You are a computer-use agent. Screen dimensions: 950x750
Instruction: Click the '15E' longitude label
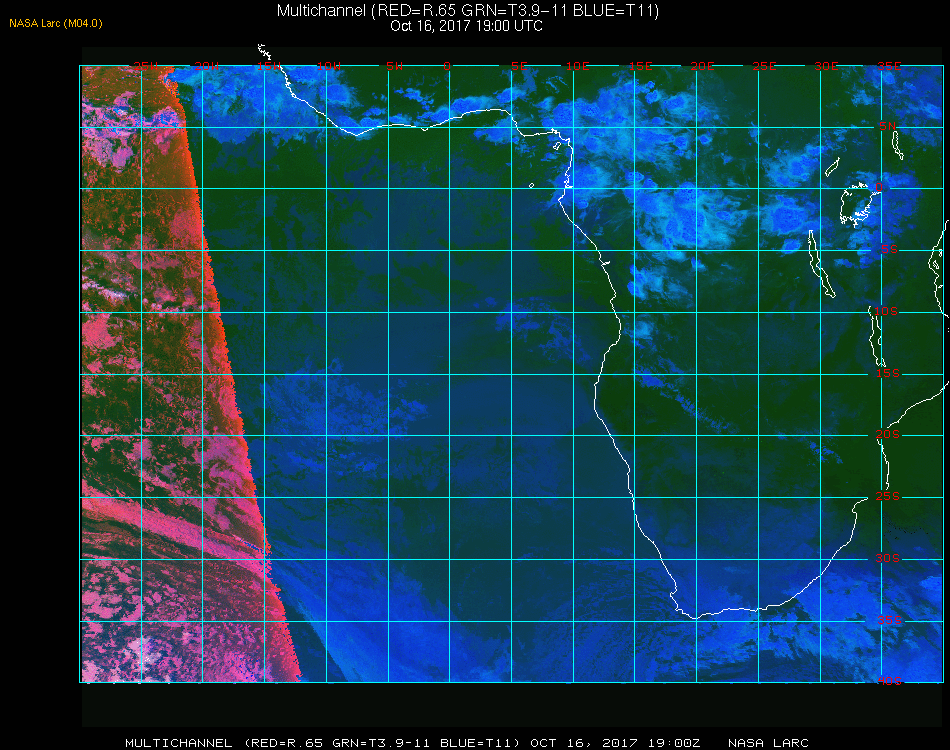point(640,65)
